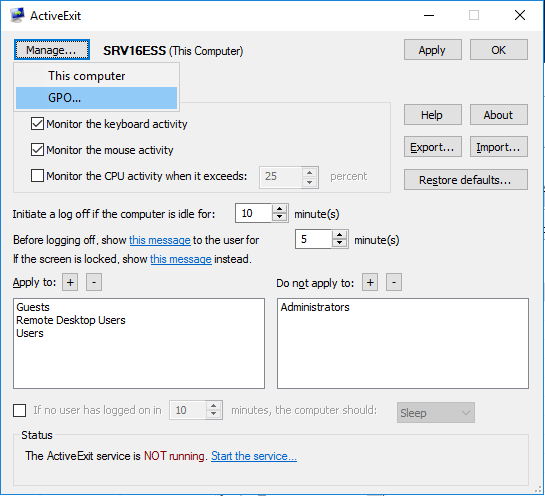The width and height of the screenshot is (545, 496).
Task: Enable Monitor the CPU activity checkbox
Action: 37,176
